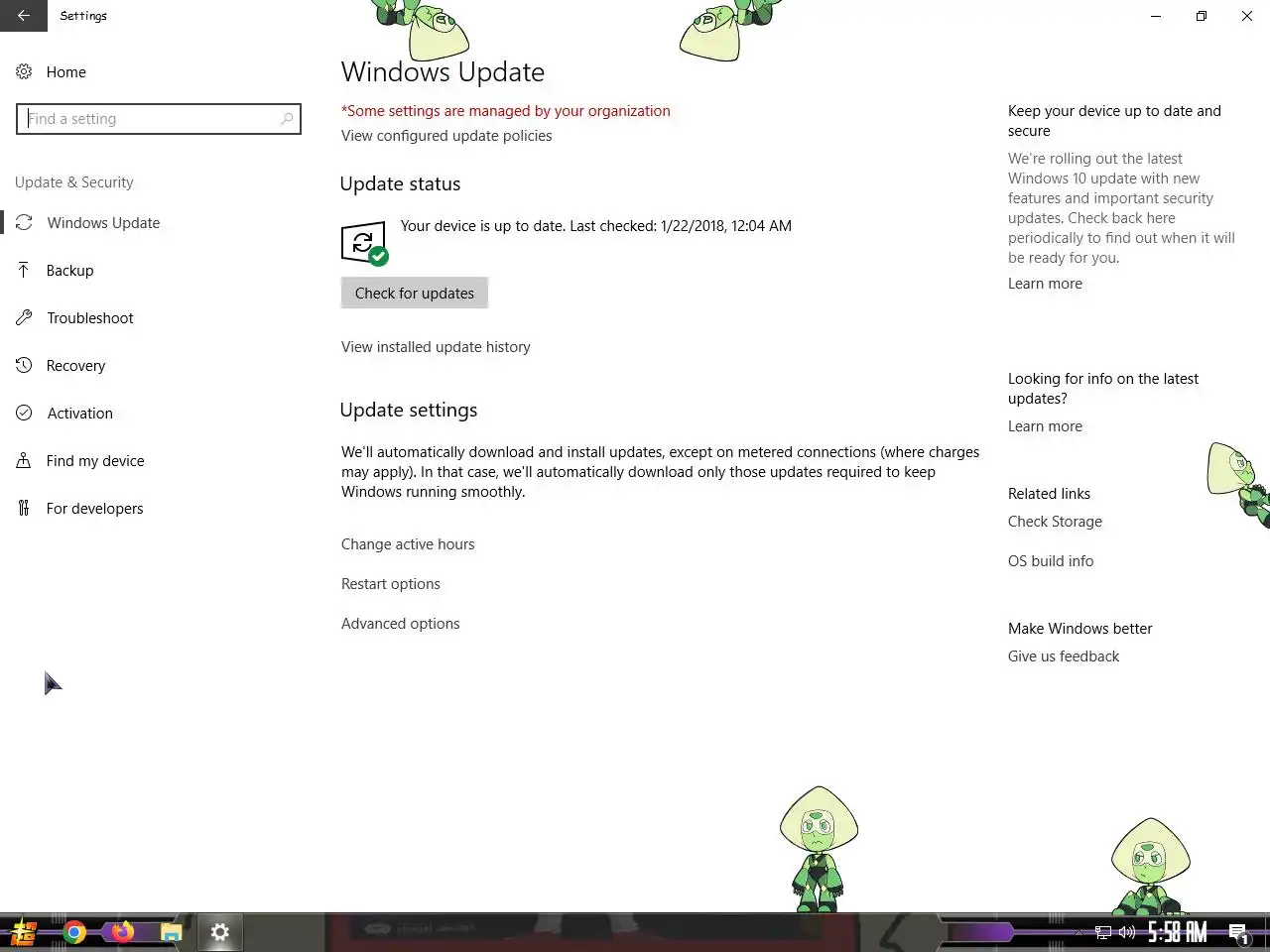This screenshot has width=1270, height=952.
Task: Open the Action Center notifications icon
Action: [x=1238, y=932]
